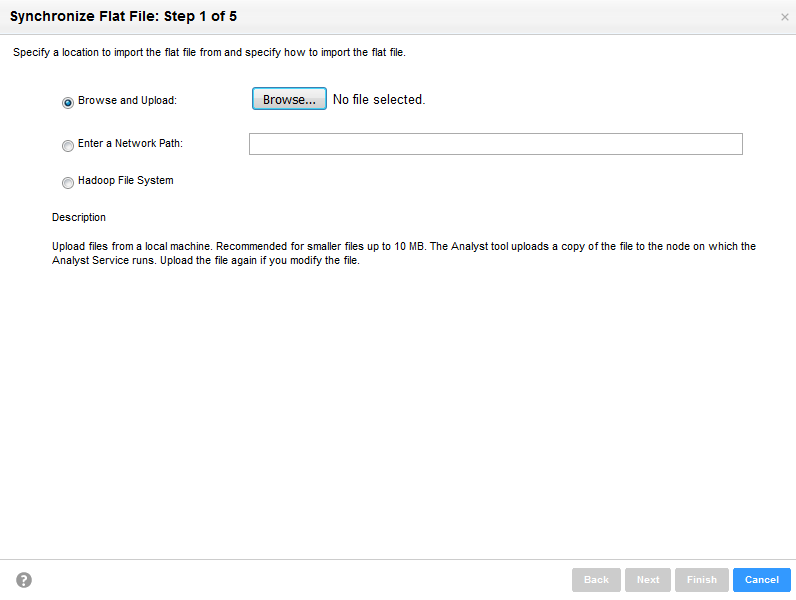
Task: Click the Back button
Action: click(596, 580)
